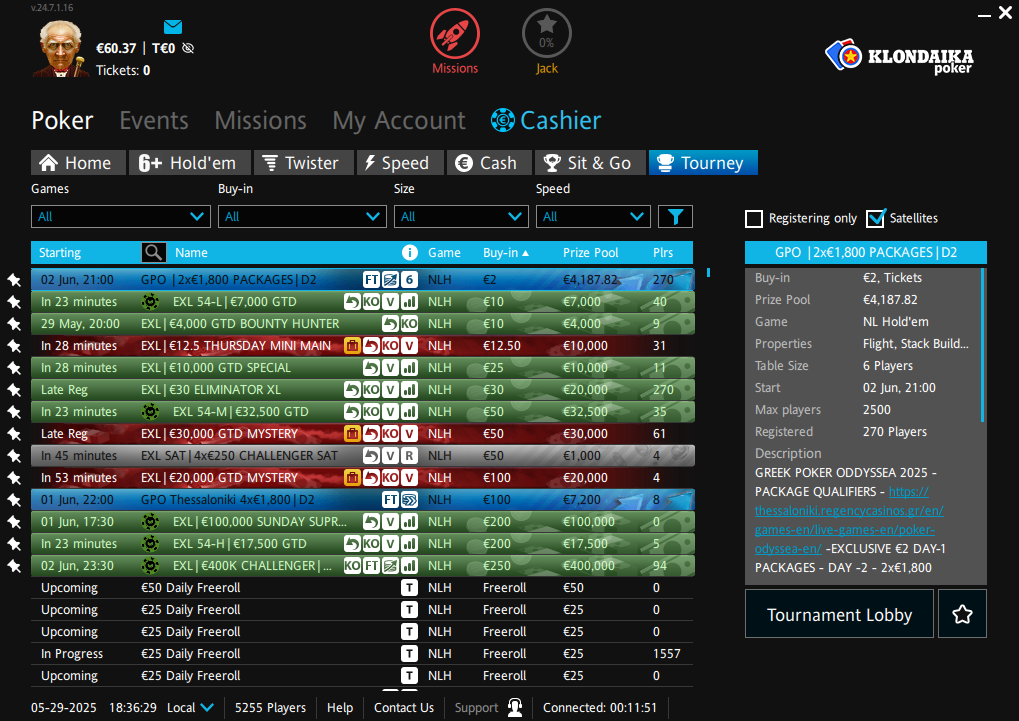Viewport: 1019px width, 721px height.
Task: Favorite star beside €30 ELIMINATOR XL row
Action: (x=14, y=390)
